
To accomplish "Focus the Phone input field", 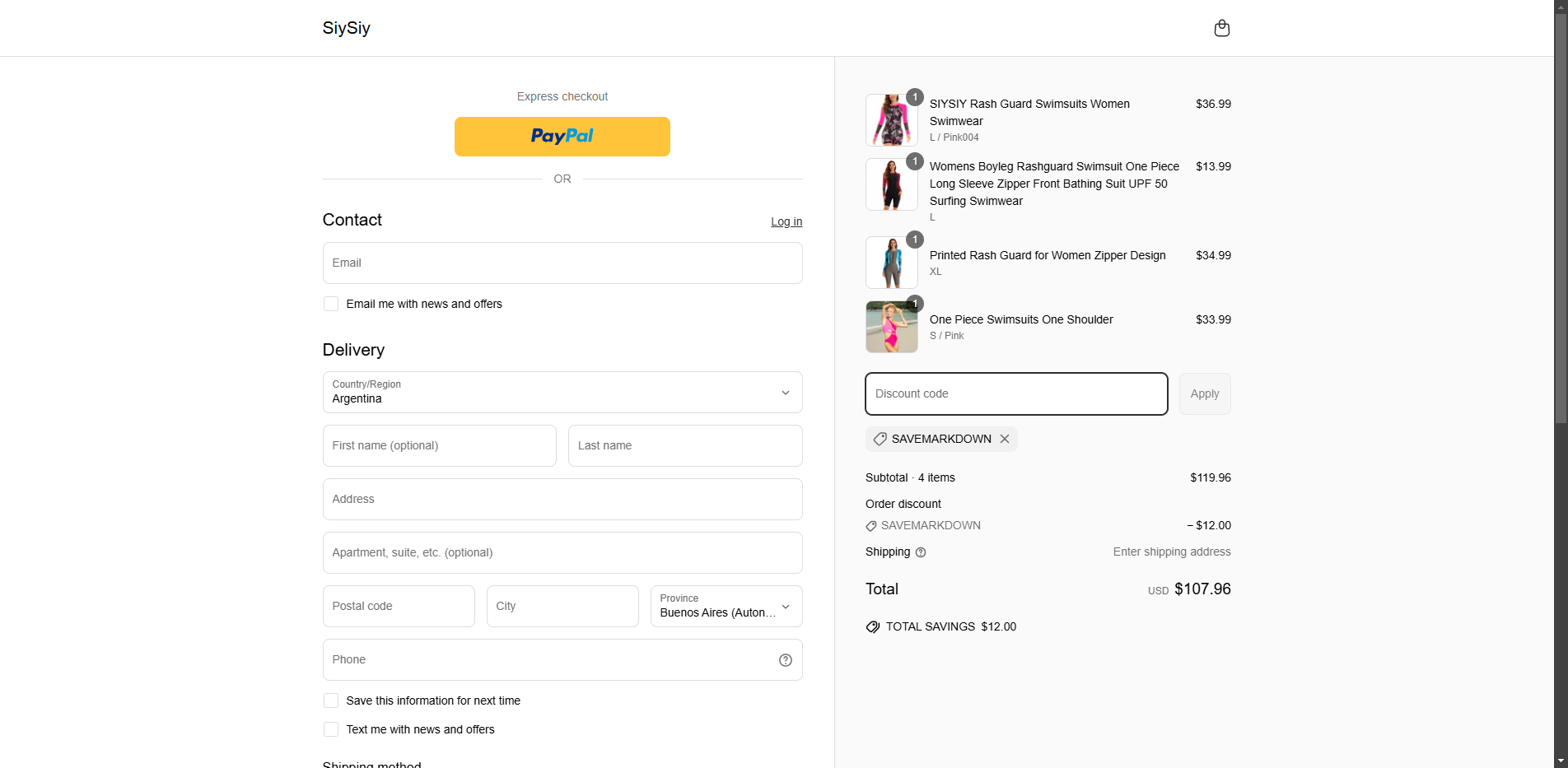I will click(562, 659).
